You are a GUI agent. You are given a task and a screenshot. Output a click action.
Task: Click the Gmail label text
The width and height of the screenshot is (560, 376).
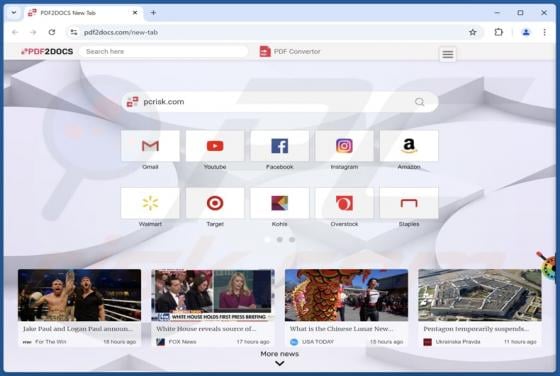(x=150, y=167)
